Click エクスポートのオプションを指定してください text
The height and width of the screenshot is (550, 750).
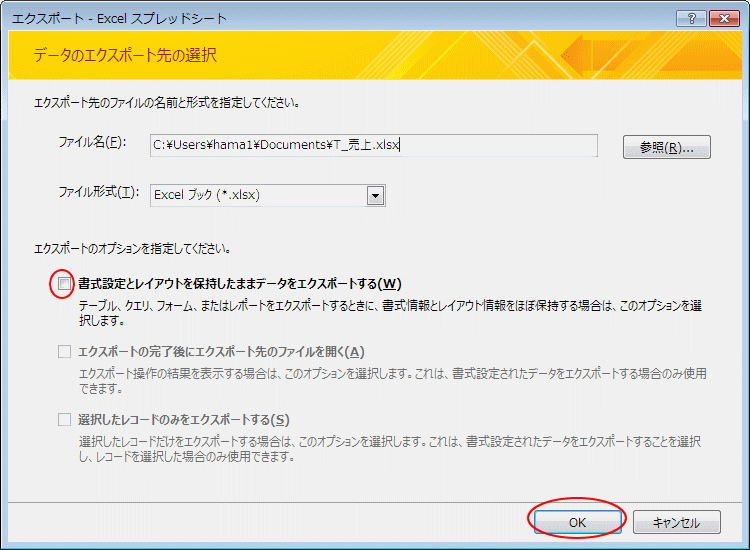coord(132,249)
